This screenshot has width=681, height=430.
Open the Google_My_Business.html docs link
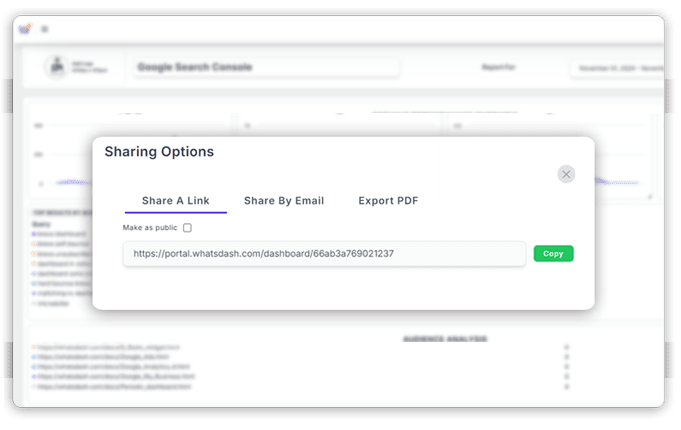(117, 376)
